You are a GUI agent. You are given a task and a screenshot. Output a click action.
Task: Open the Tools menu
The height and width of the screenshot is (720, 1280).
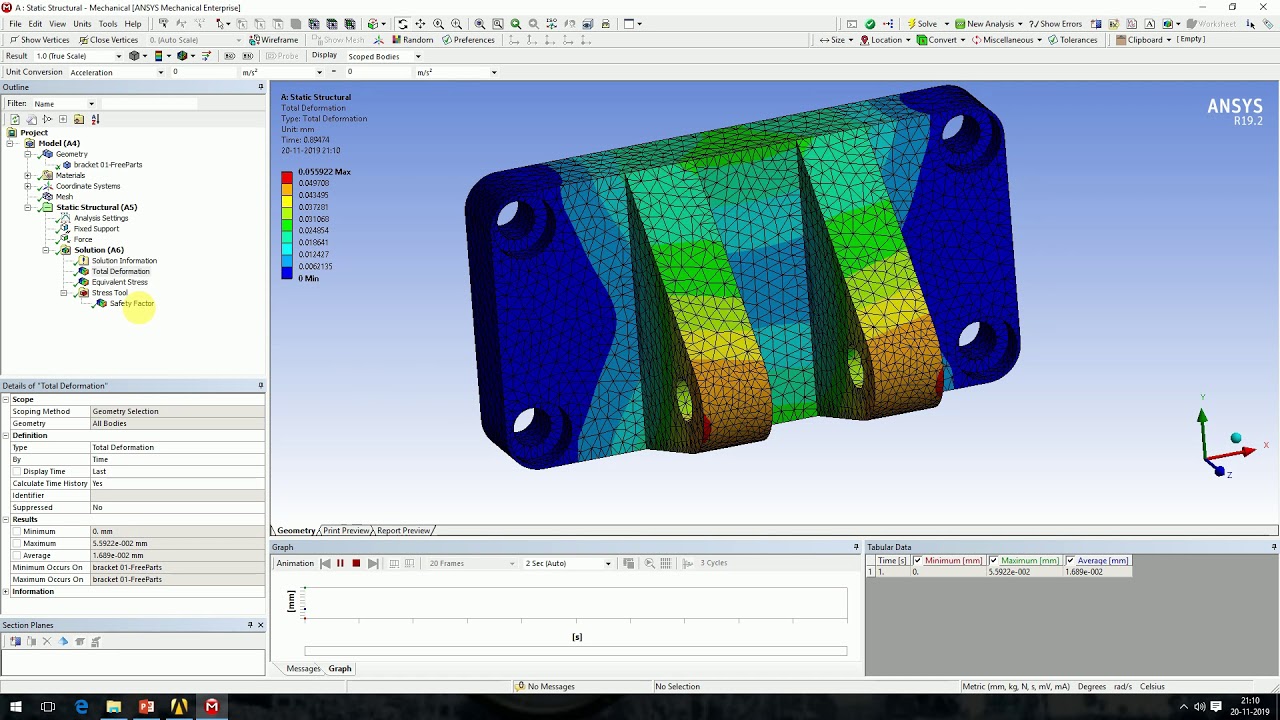108,24
